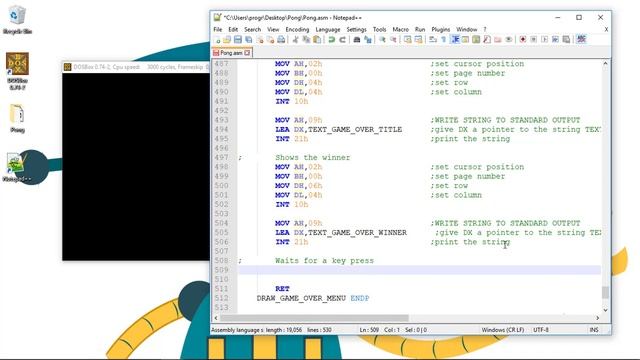The image size is (640, 360).
Task: Click the Copy toolbar icon
Action: (x=306, y=40)
